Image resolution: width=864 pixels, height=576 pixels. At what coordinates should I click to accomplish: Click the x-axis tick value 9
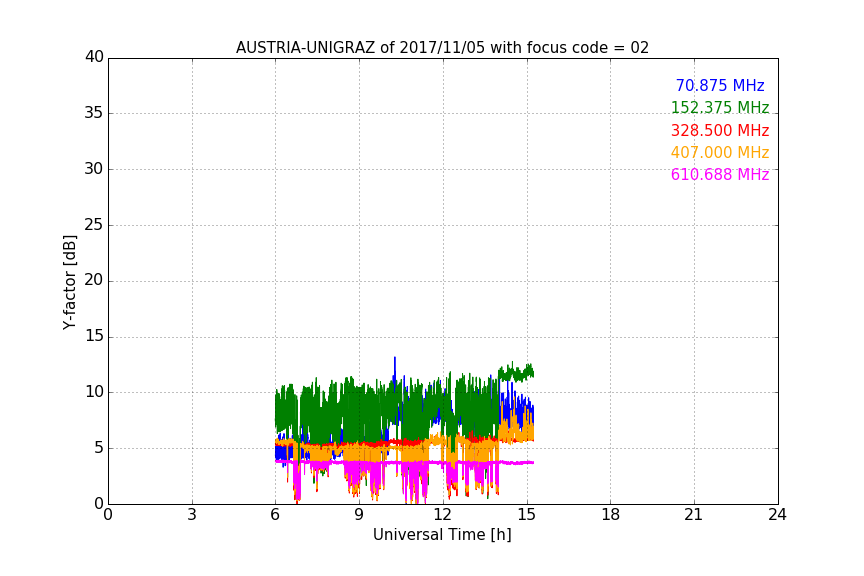click(359, 515)
